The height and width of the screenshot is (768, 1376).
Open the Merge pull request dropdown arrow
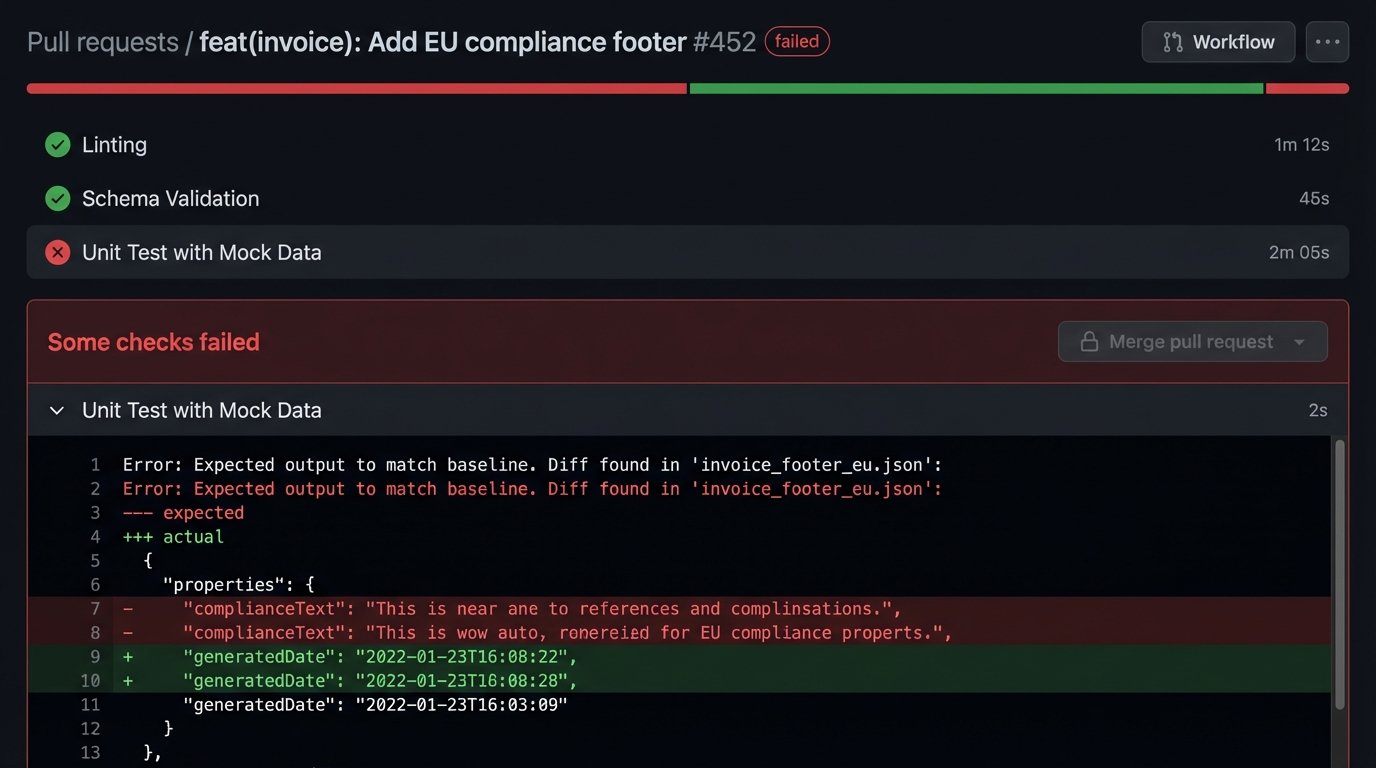pyautogui.click(x=1299, y=342)
